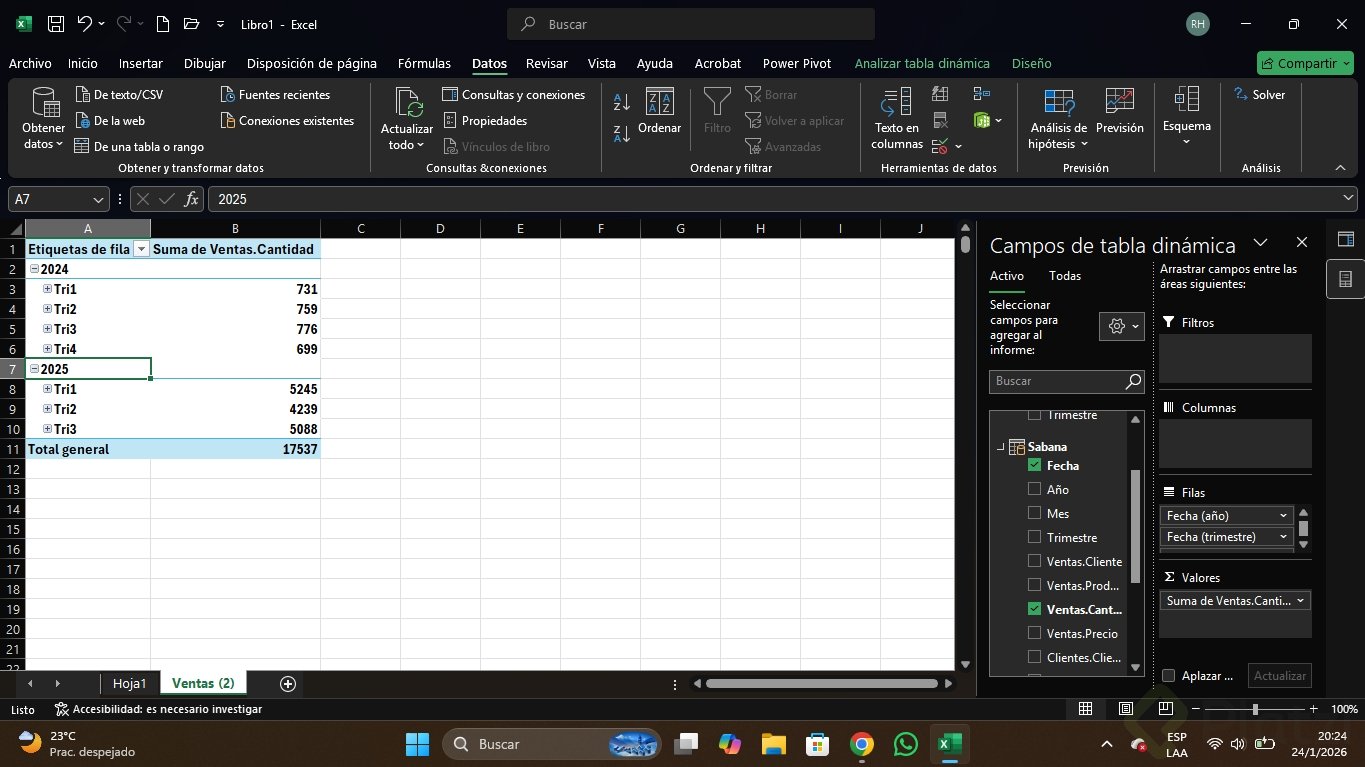Viewport: 1365px width, 767px height.
Task: Open the Fórmulas ribbon tab
Action: click(x=424, y=63)
